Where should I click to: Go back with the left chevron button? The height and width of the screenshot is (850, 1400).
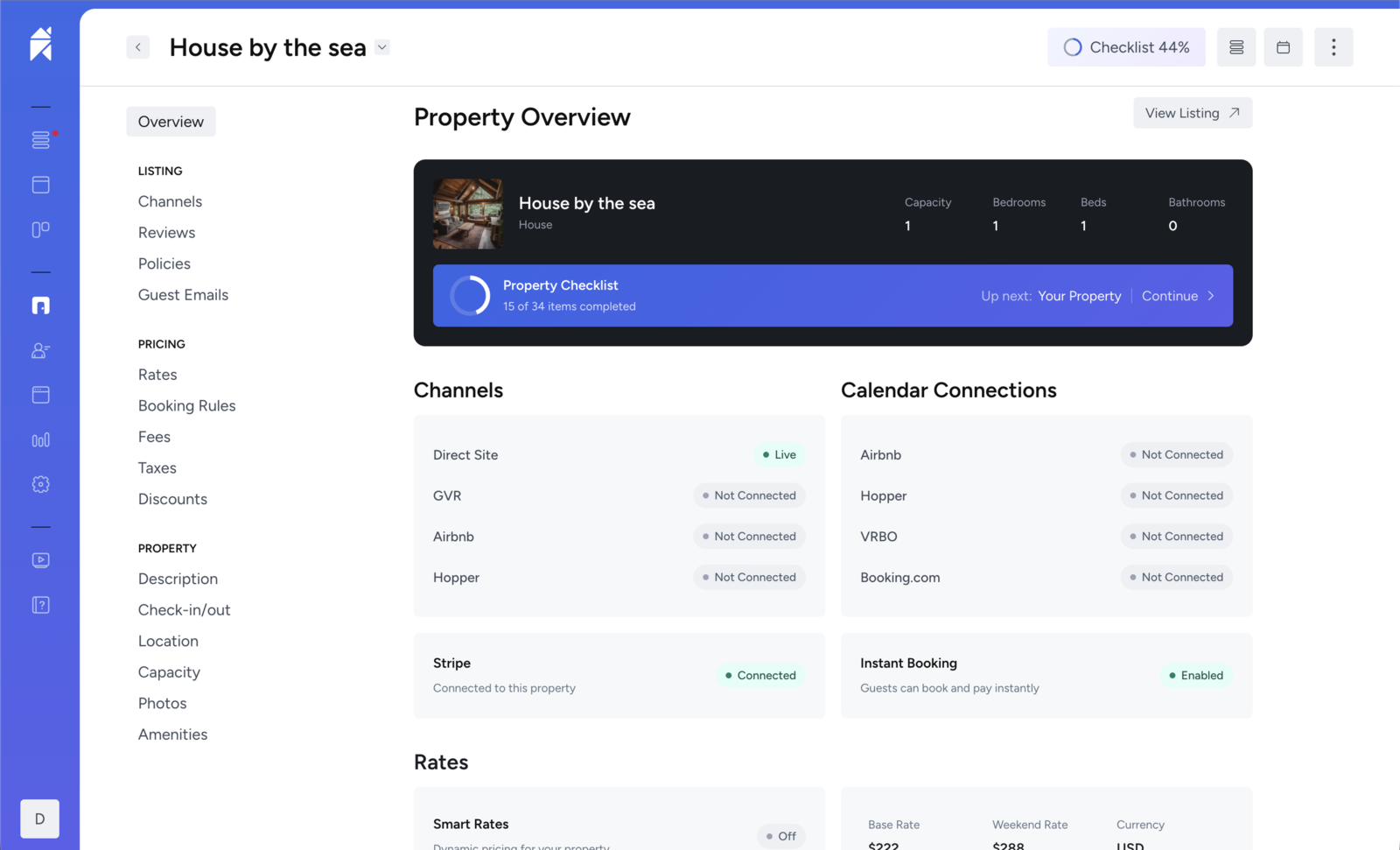(138, 47)
